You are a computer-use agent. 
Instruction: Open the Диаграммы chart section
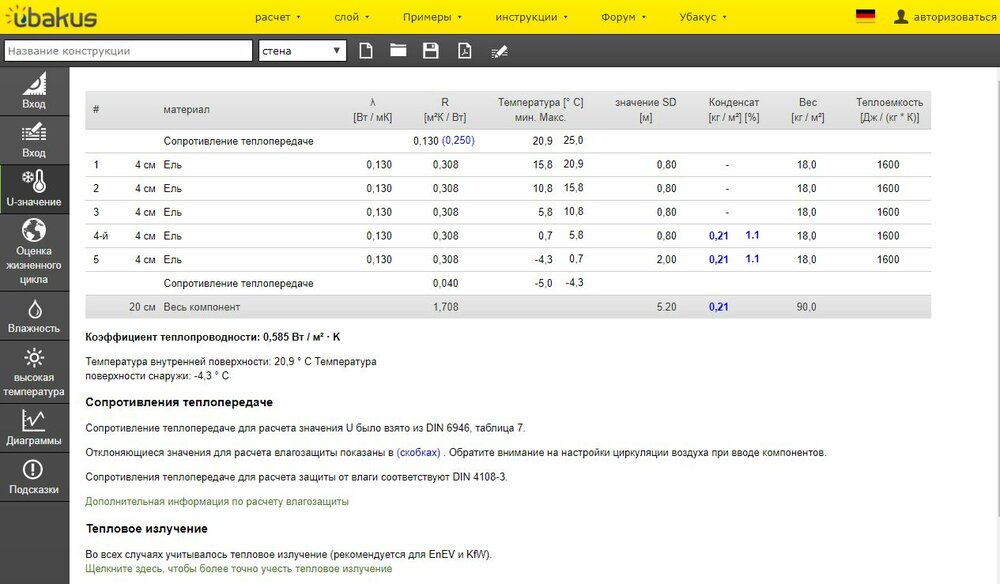(34, 427)
